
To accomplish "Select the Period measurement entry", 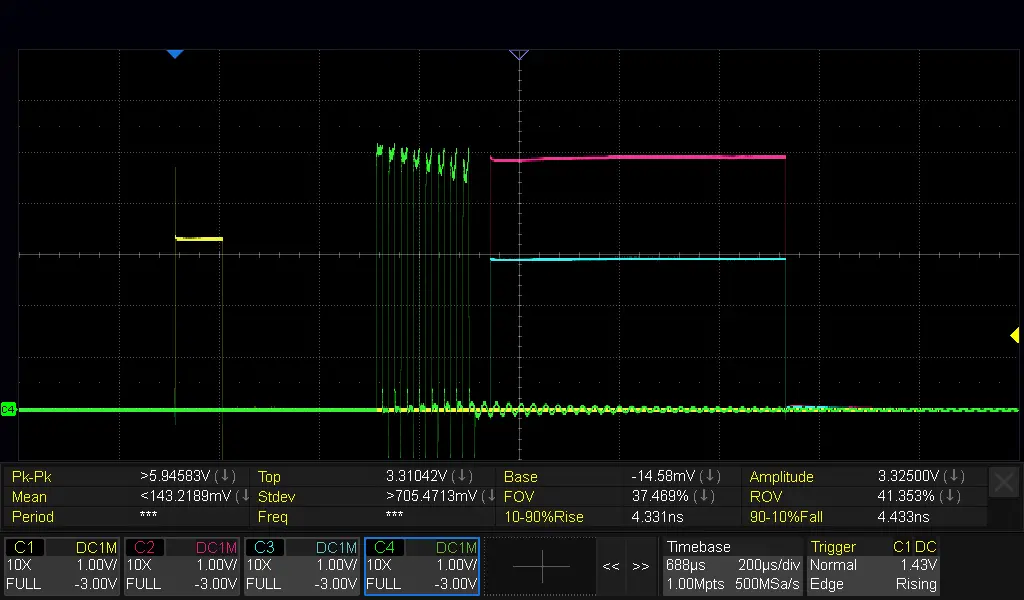I will (128, 516).
